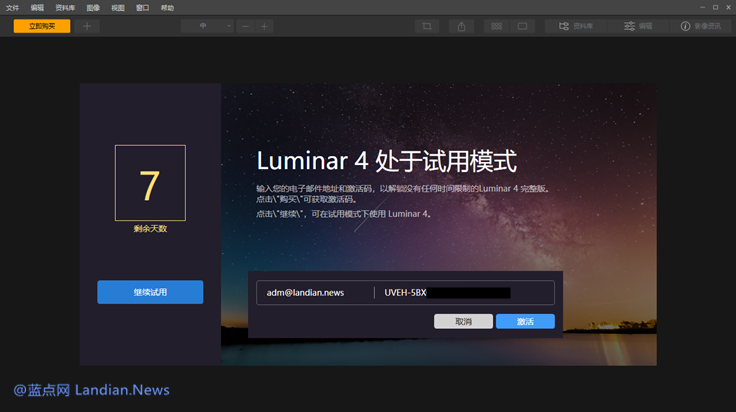Open the 编辑 edit sliders panel
The image size is (736, 412).
coord(637,26)
